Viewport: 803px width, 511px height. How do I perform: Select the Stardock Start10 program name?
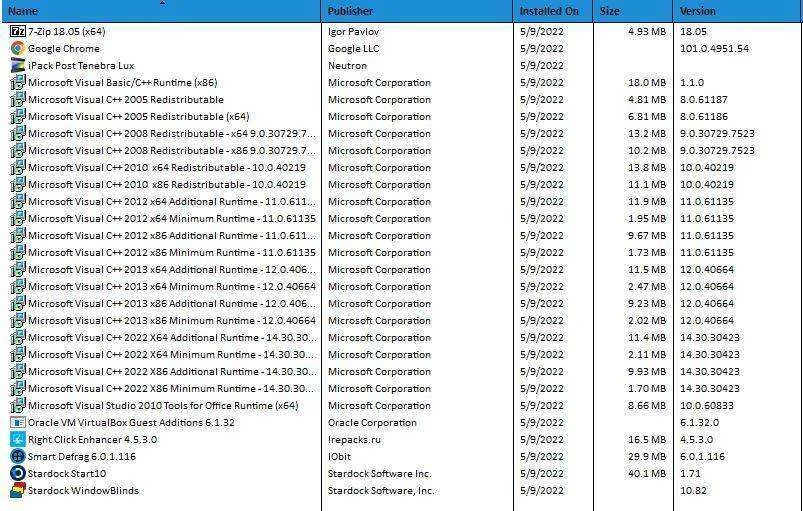point(67,473)
